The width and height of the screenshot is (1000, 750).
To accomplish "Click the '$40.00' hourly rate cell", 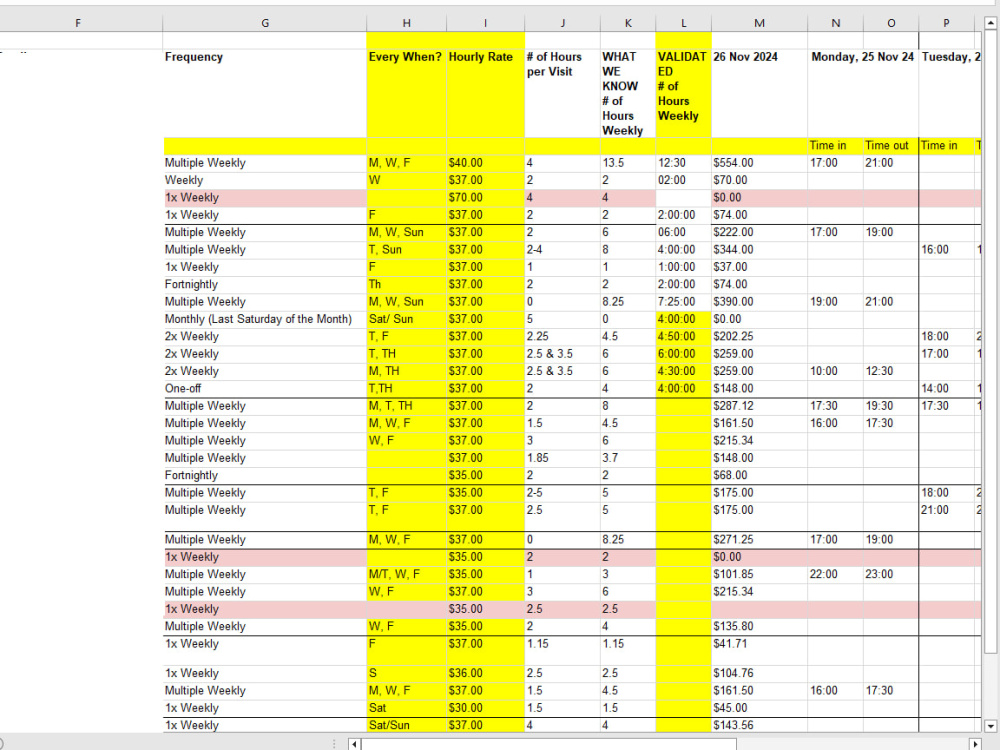I will pos(485,163).
